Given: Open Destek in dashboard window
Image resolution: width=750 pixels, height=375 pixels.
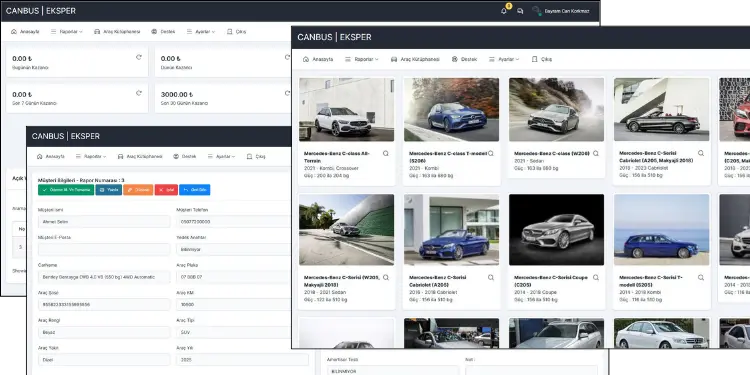Looking at the screenshot, I should click(x=163, y=32).
